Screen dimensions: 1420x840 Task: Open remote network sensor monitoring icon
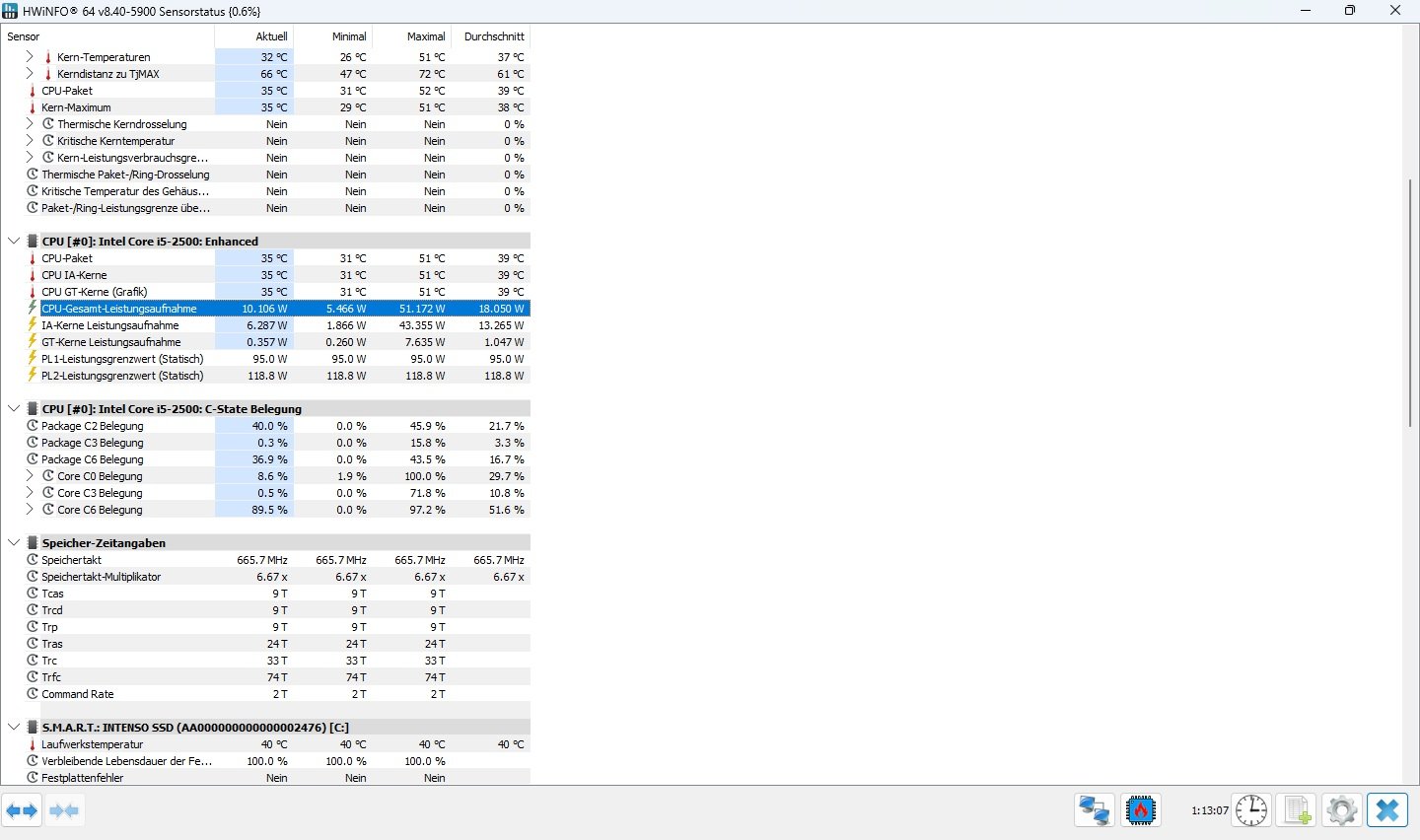(x=1095, y=810)
